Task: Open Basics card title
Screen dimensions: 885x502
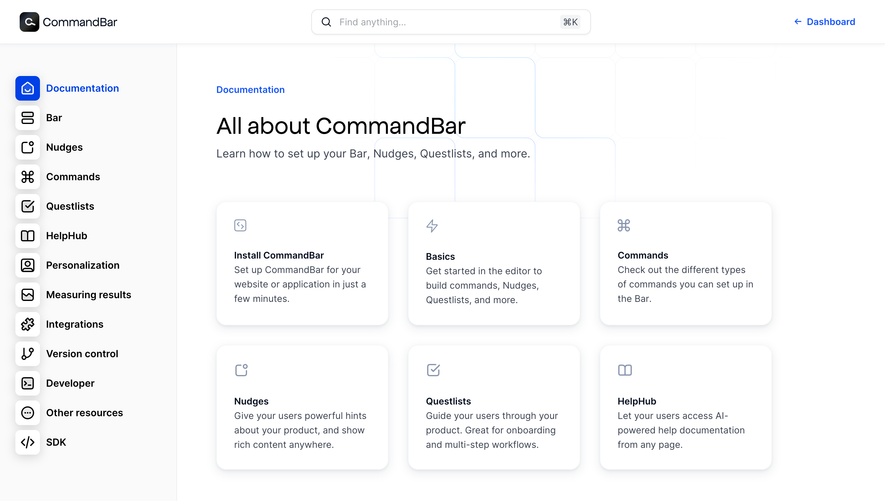Action: click(x=440, y=256)
